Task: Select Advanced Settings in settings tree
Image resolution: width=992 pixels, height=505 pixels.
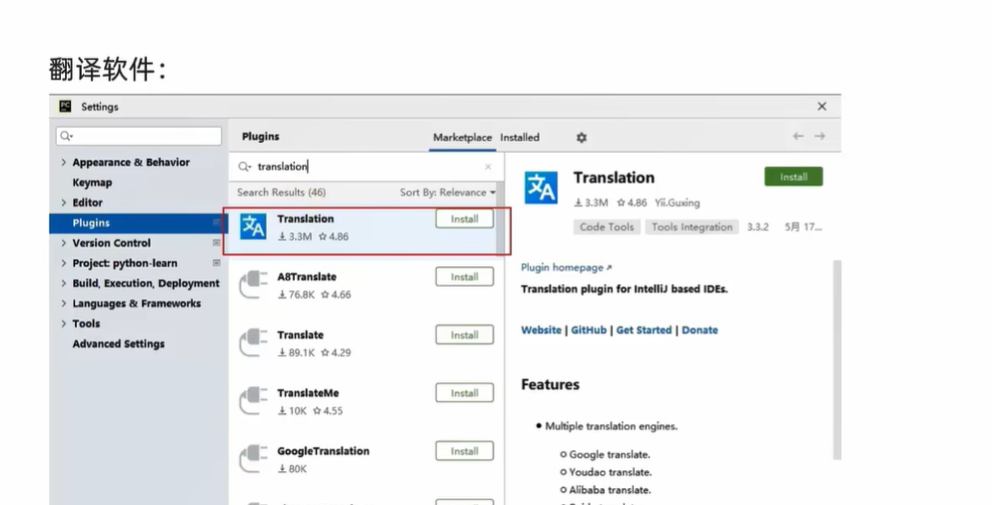Action: tap(118, 344)
